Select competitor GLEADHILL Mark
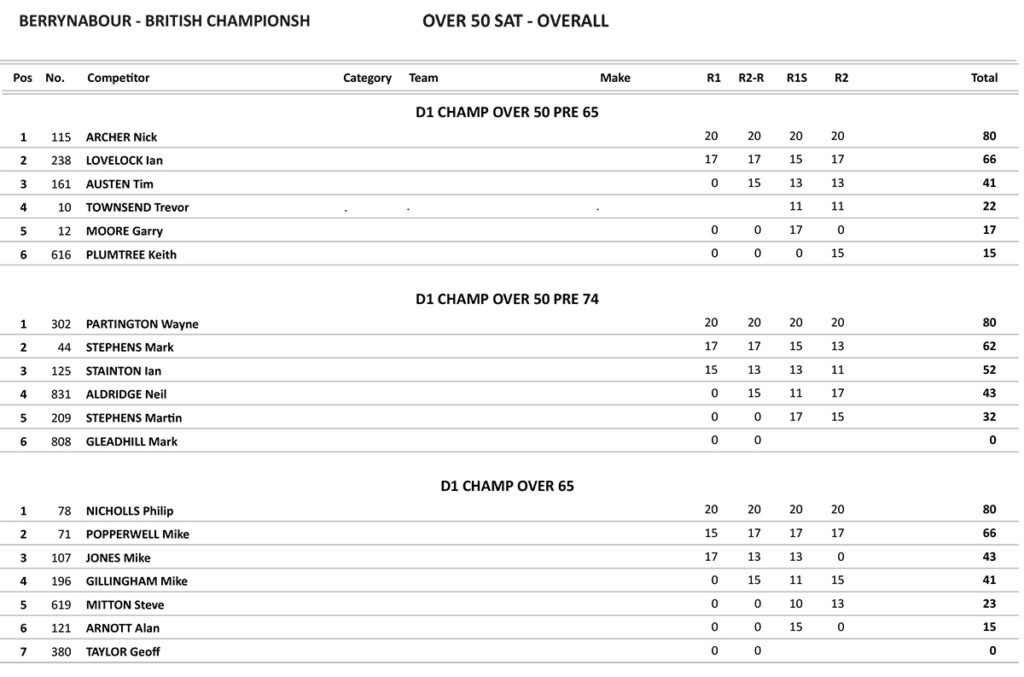Screen dimensions: 1024x677 131,441
